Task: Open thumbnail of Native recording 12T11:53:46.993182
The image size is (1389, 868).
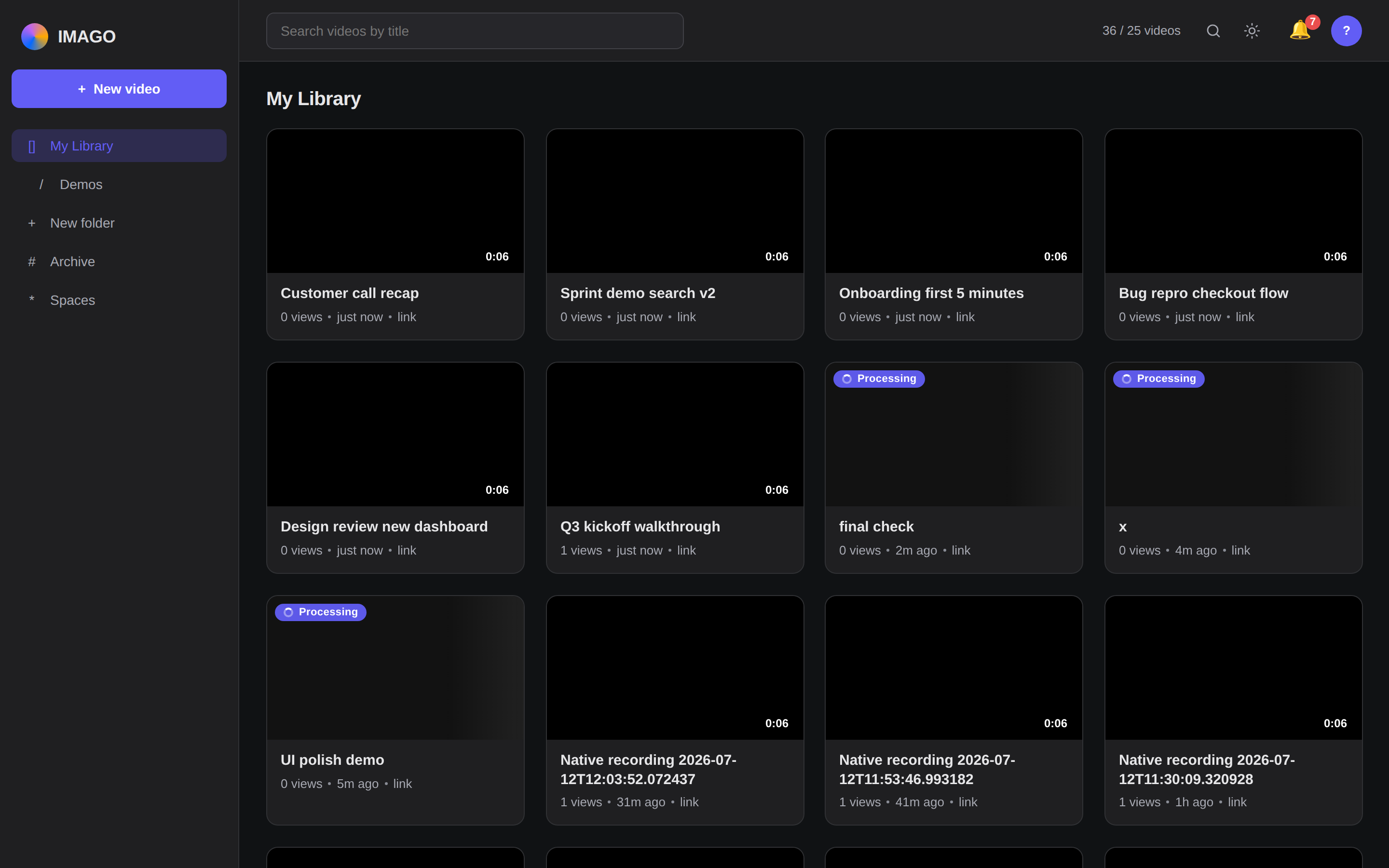Action: [953, 668]
